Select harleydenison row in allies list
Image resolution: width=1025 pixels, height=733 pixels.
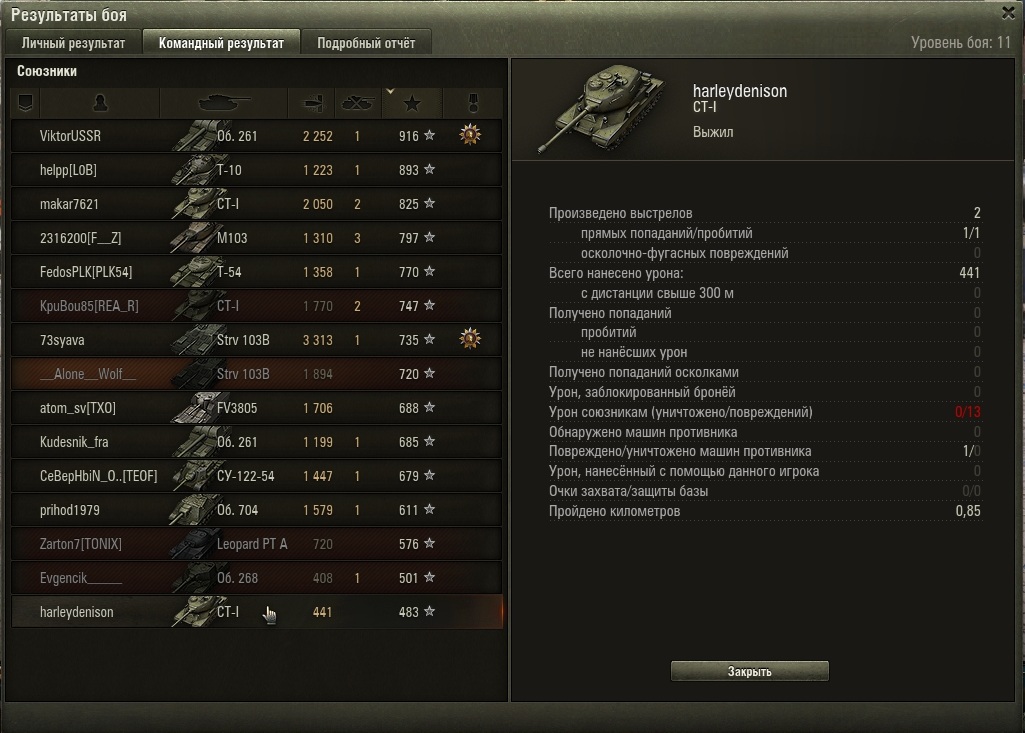tap(257, 612)
